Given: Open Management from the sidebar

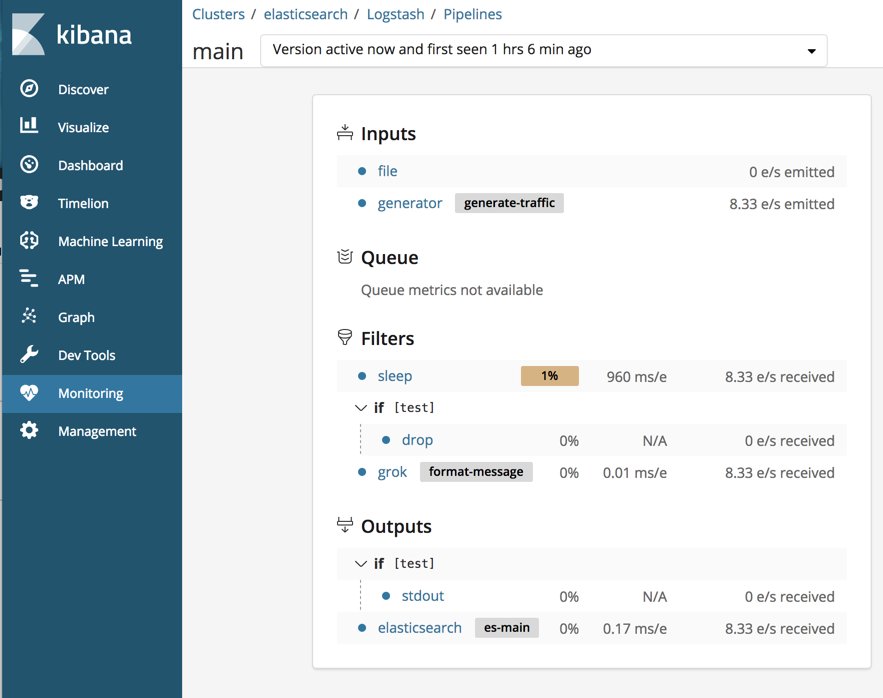Looking at the screenshot, I should (29, 431).
